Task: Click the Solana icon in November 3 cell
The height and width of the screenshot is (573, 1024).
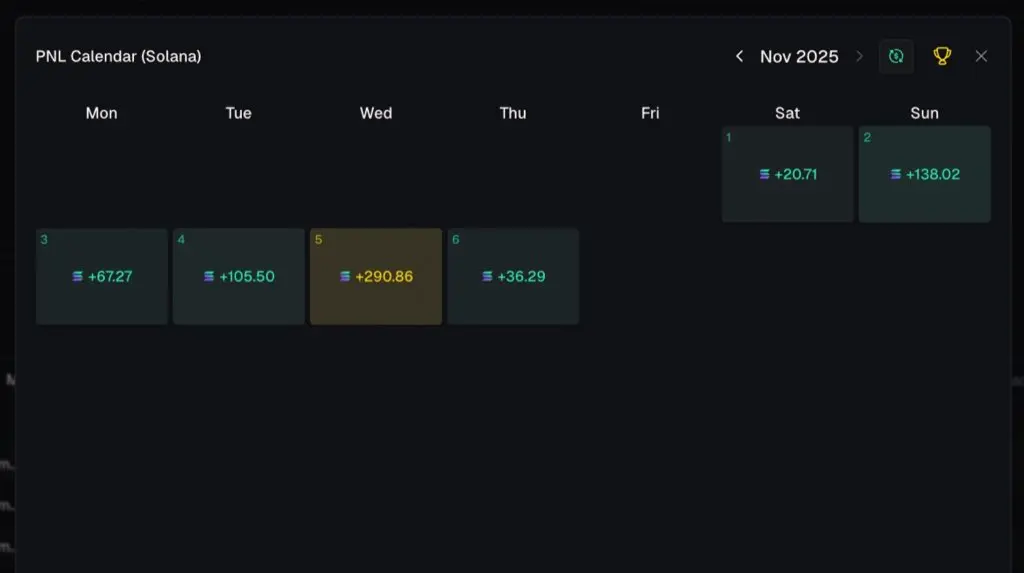Action: (x=78, y=277)
